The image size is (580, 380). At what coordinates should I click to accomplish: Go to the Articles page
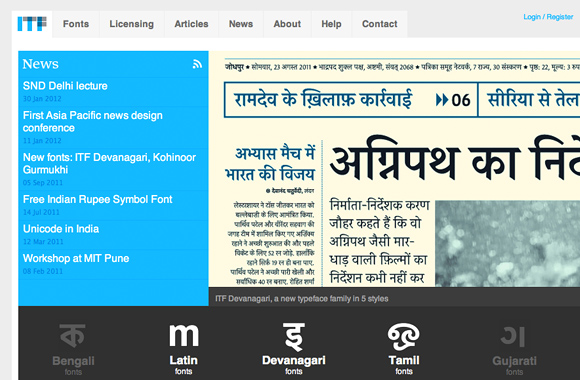(191, 24)
